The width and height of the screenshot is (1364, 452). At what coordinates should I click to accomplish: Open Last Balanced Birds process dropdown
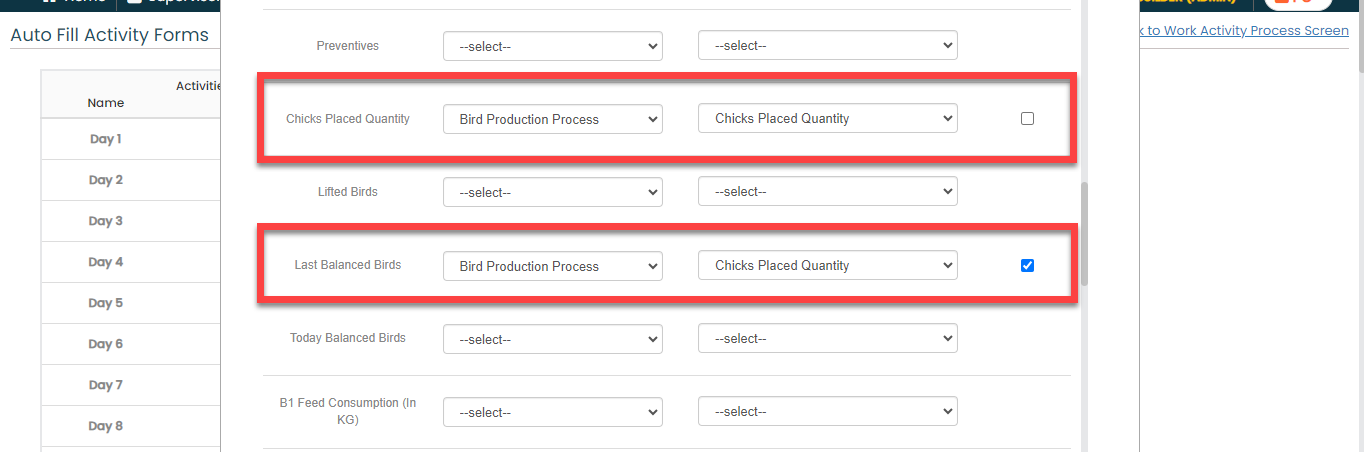tap(552, 266)
